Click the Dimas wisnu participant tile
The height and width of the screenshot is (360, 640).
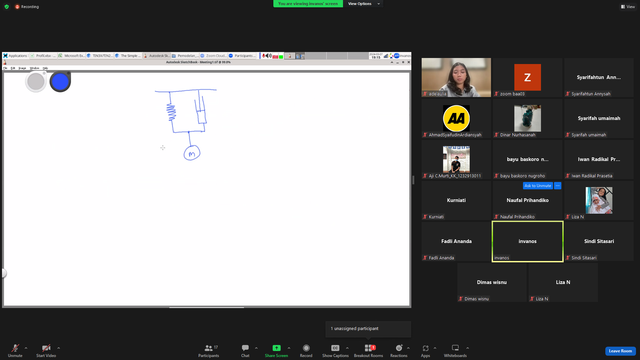click(x=492, y=282)
